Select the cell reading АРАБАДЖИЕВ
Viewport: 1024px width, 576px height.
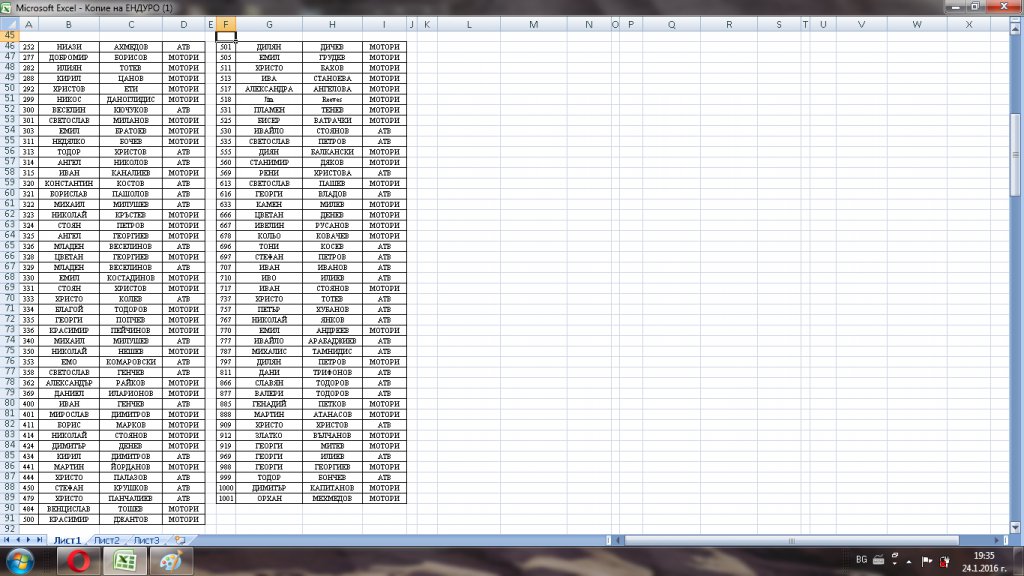[332, 341]
